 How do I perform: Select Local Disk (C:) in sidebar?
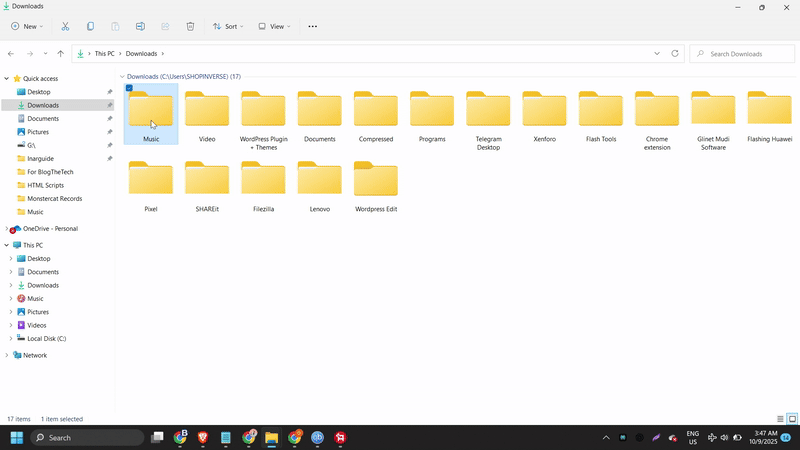(x=46, y=339)
